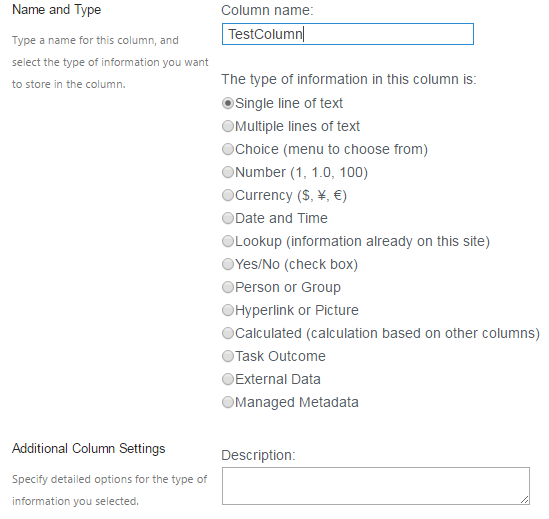Choose Managed Metadata option

(228, 402)
